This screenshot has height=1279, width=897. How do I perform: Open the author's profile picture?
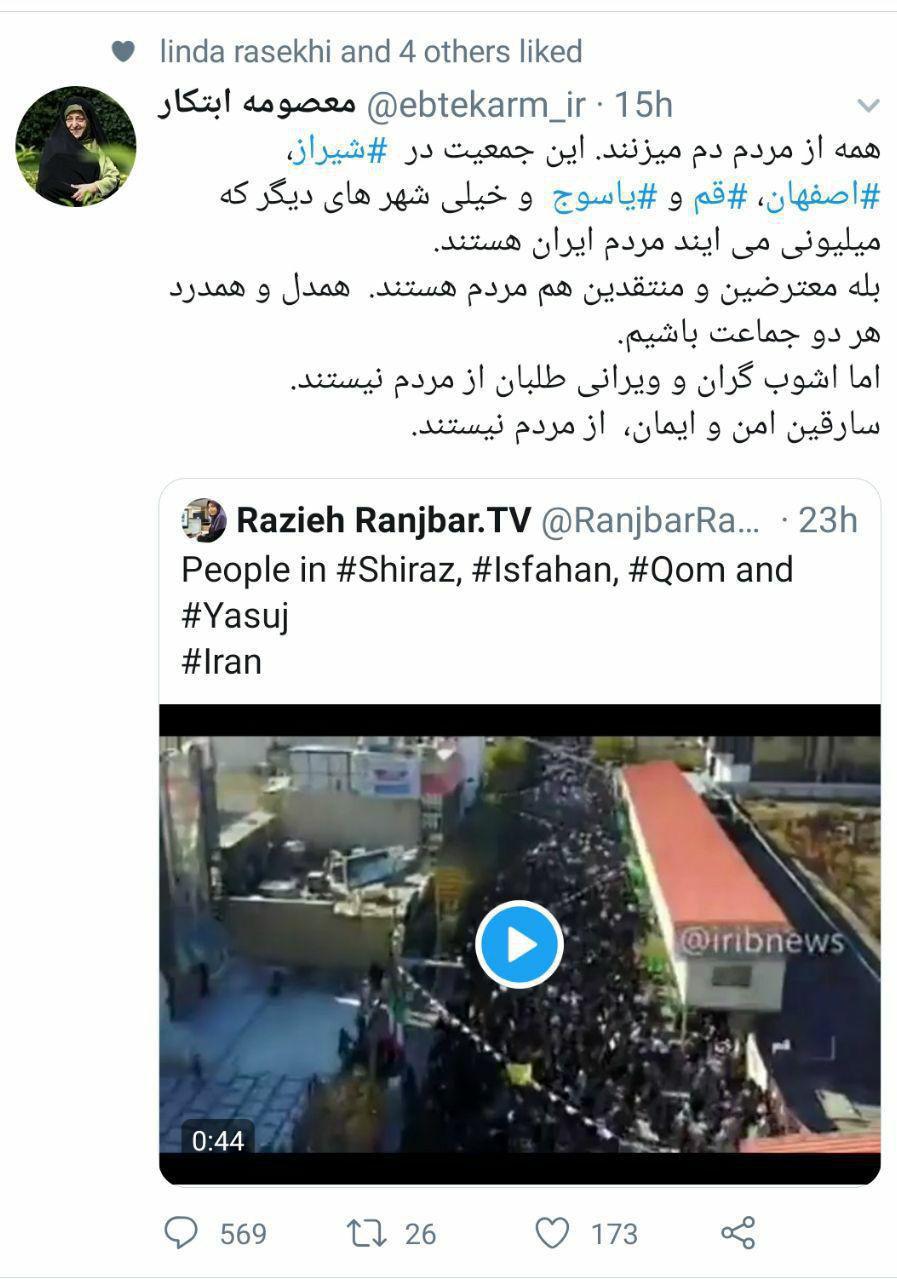(x=76, y=146)
